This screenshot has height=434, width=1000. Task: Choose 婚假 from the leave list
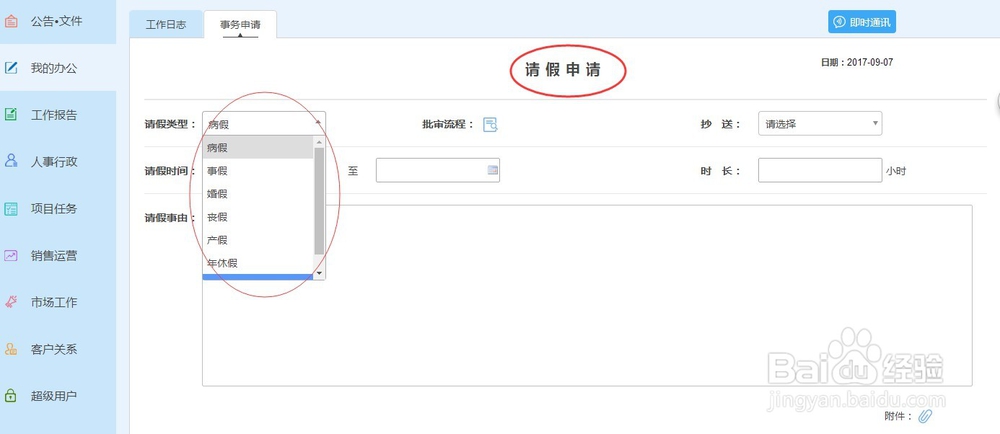[x=258, y=194]
